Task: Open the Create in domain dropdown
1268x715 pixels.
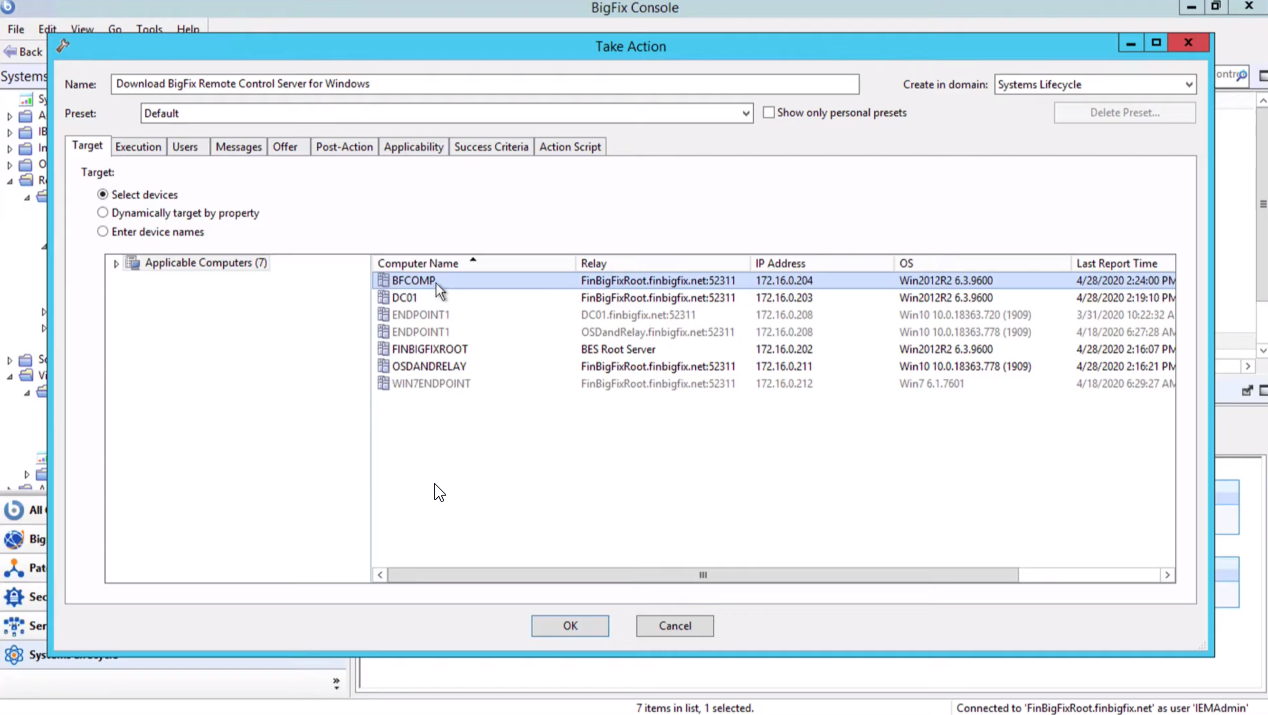Action: (1187, 84)
